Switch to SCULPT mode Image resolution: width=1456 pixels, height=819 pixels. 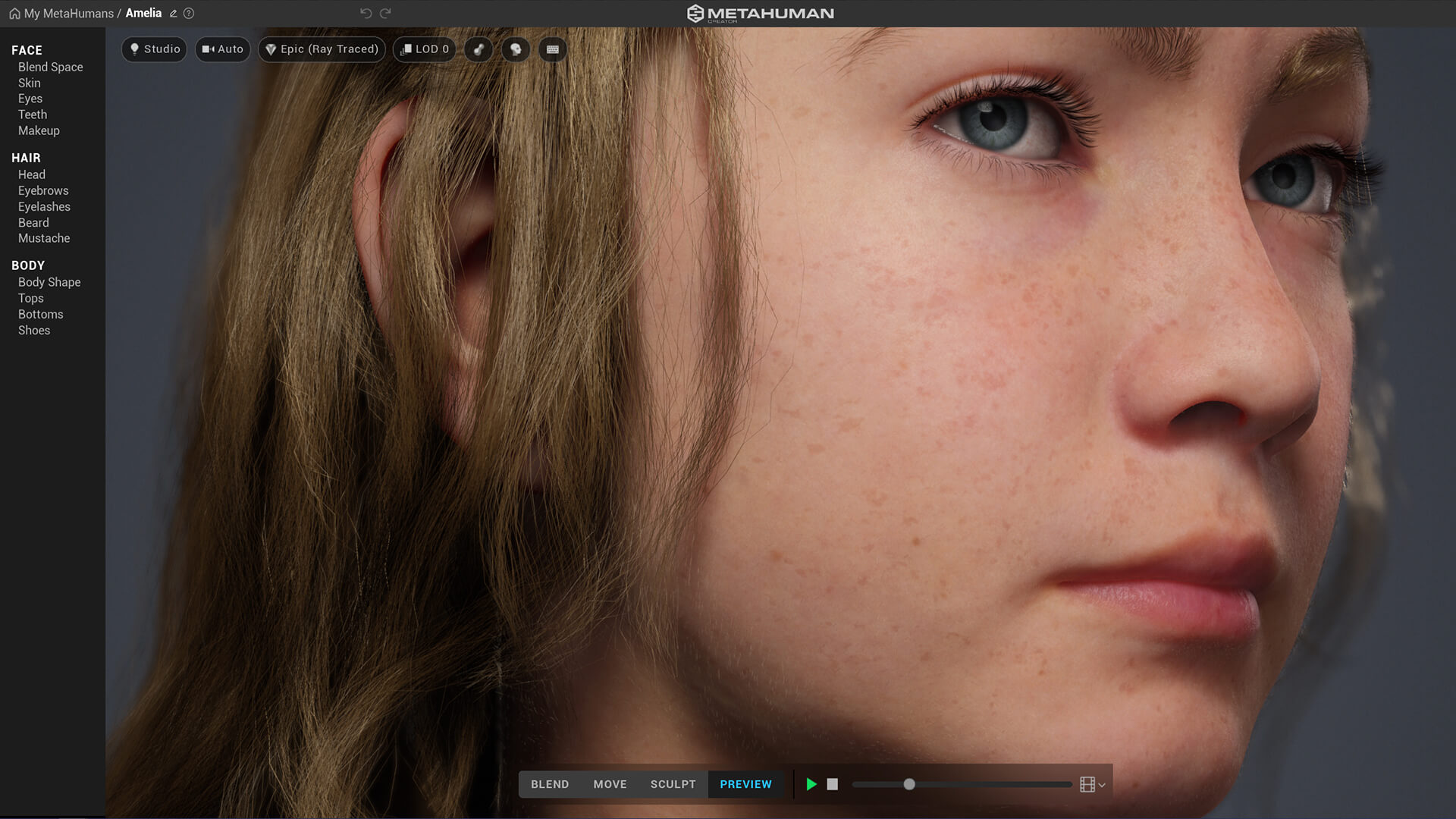[673, 784]
